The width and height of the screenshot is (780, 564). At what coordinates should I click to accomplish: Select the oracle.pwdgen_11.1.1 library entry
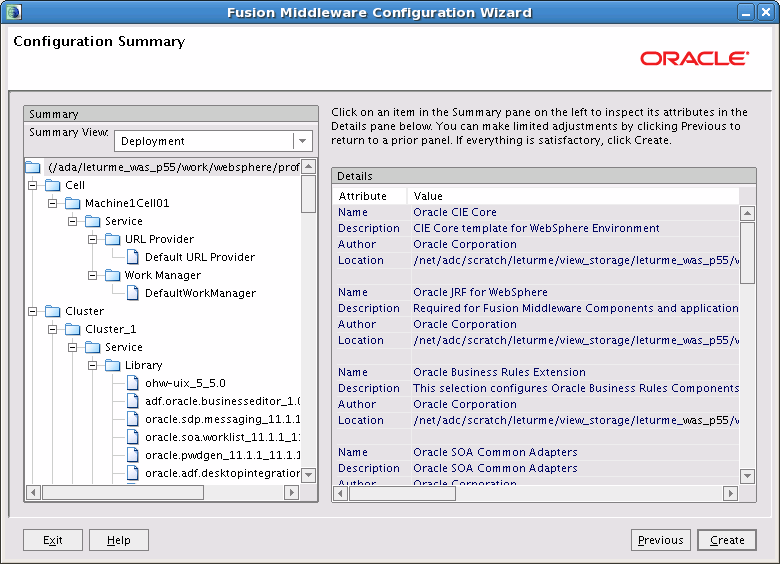(222, 455)
